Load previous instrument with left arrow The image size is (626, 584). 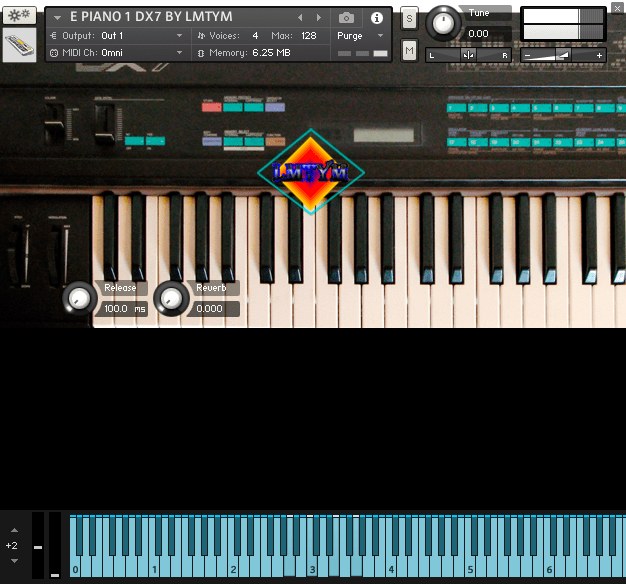(300, 18)
